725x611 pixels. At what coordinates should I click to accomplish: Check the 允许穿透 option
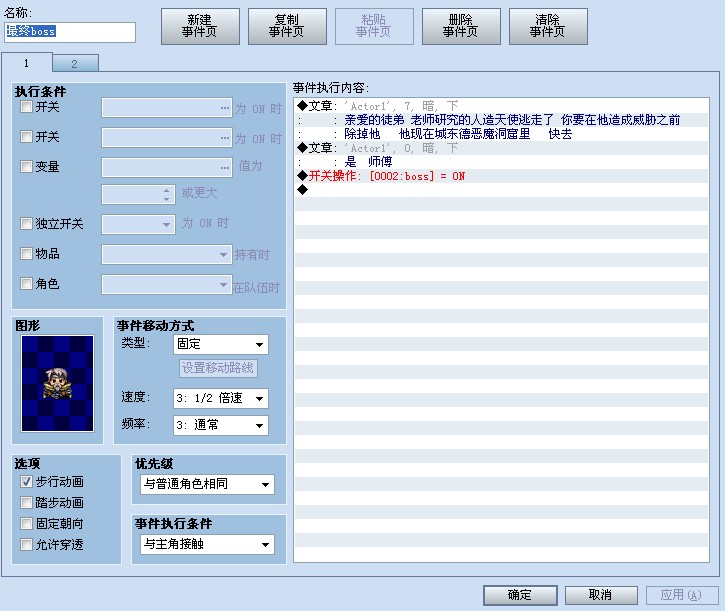click(26, 544)
